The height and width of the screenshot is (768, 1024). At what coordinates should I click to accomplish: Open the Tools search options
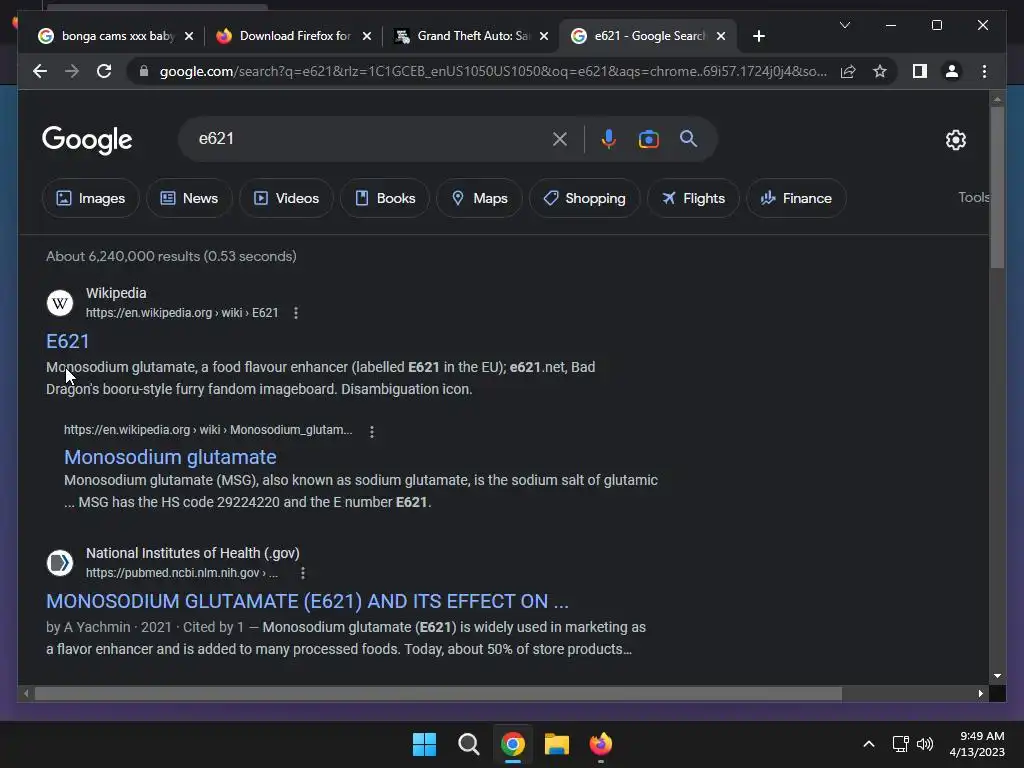(x=973, y=197)
